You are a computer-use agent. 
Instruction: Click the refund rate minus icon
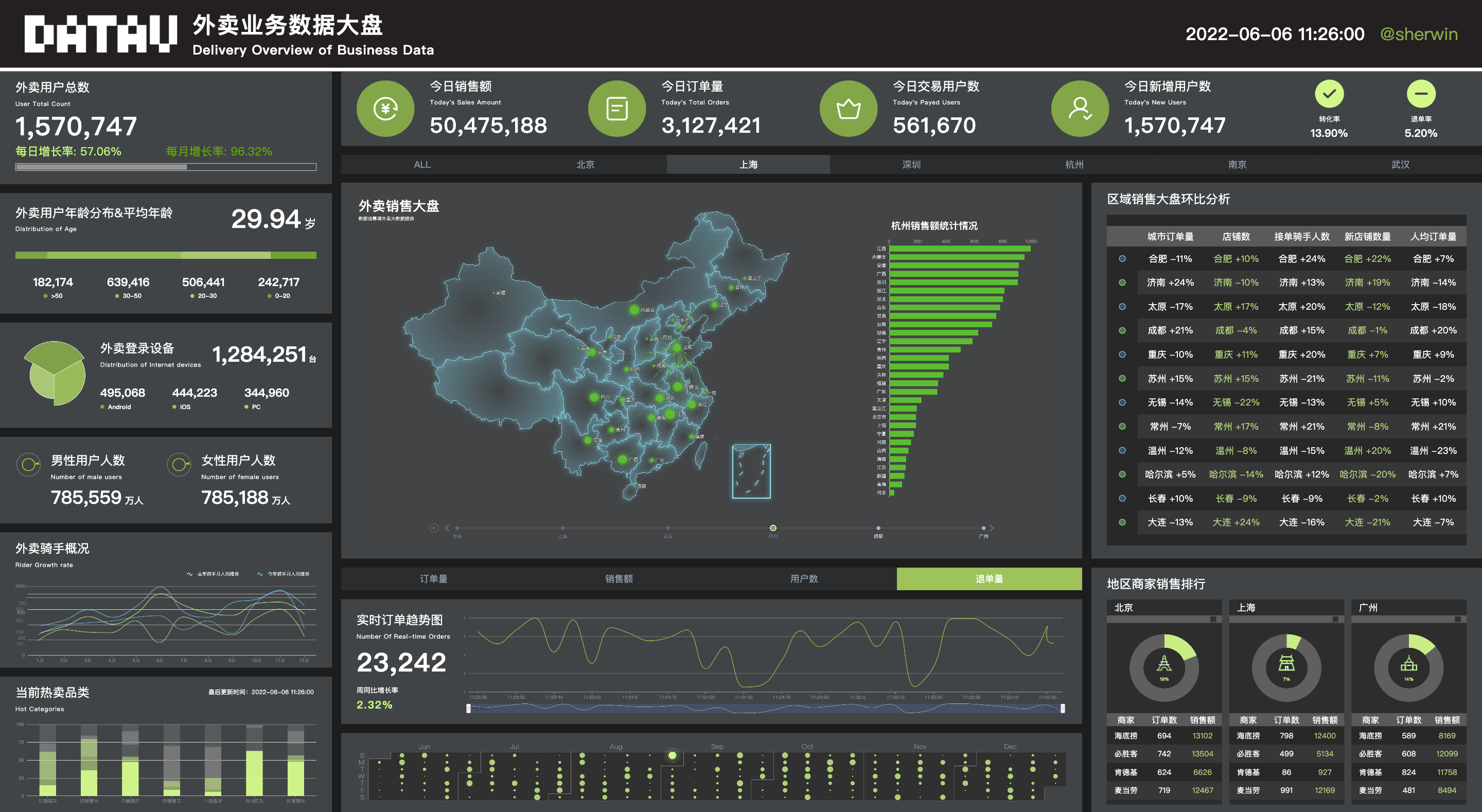click(1420, 94)
